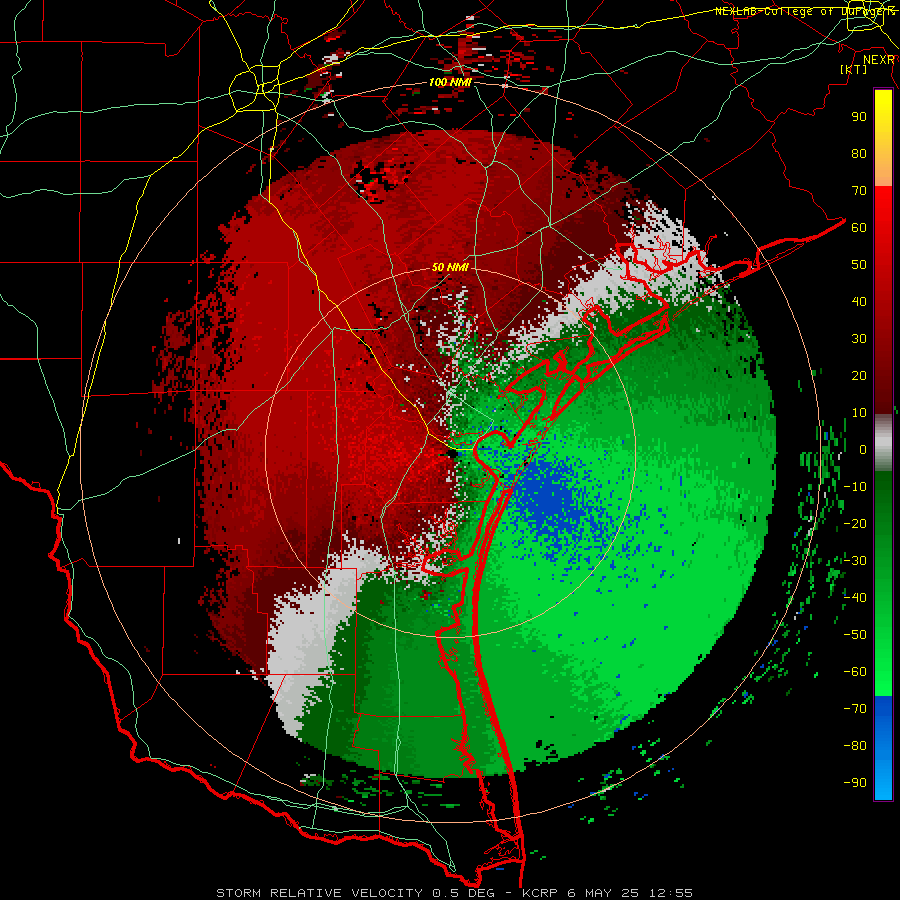The height and width of the screenshot is (900, 900).
Task: Click the "50 NMI" range ring label
Action: 450,267
